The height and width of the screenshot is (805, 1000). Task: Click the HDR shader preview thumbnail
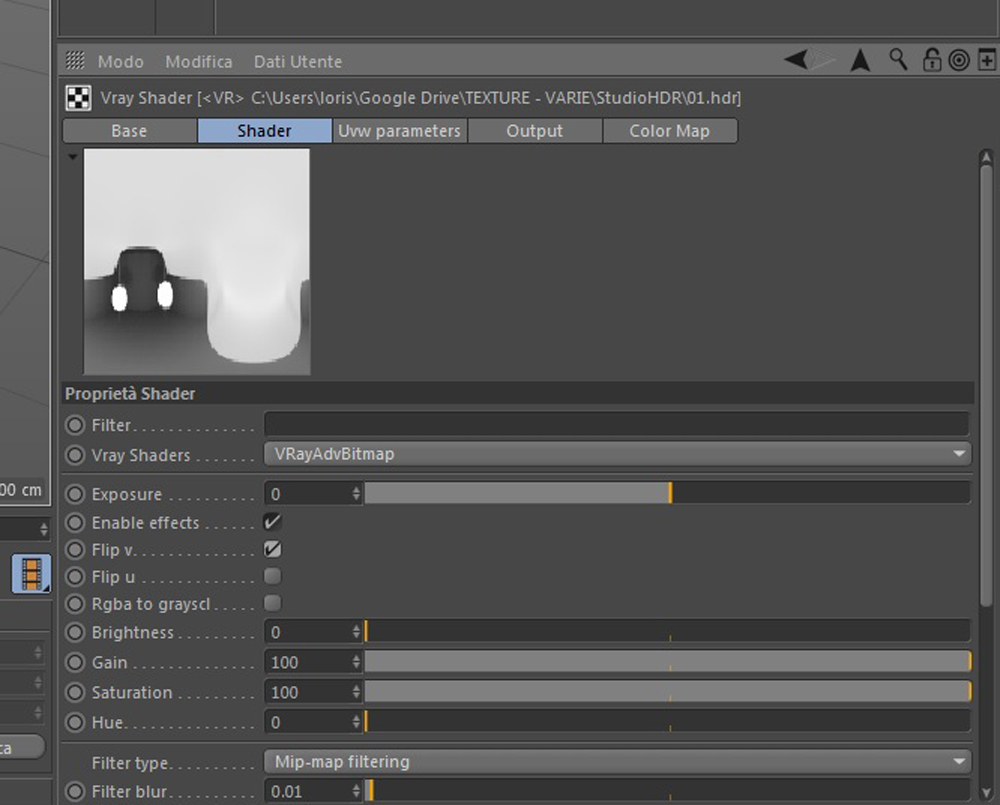pos(197,262)
